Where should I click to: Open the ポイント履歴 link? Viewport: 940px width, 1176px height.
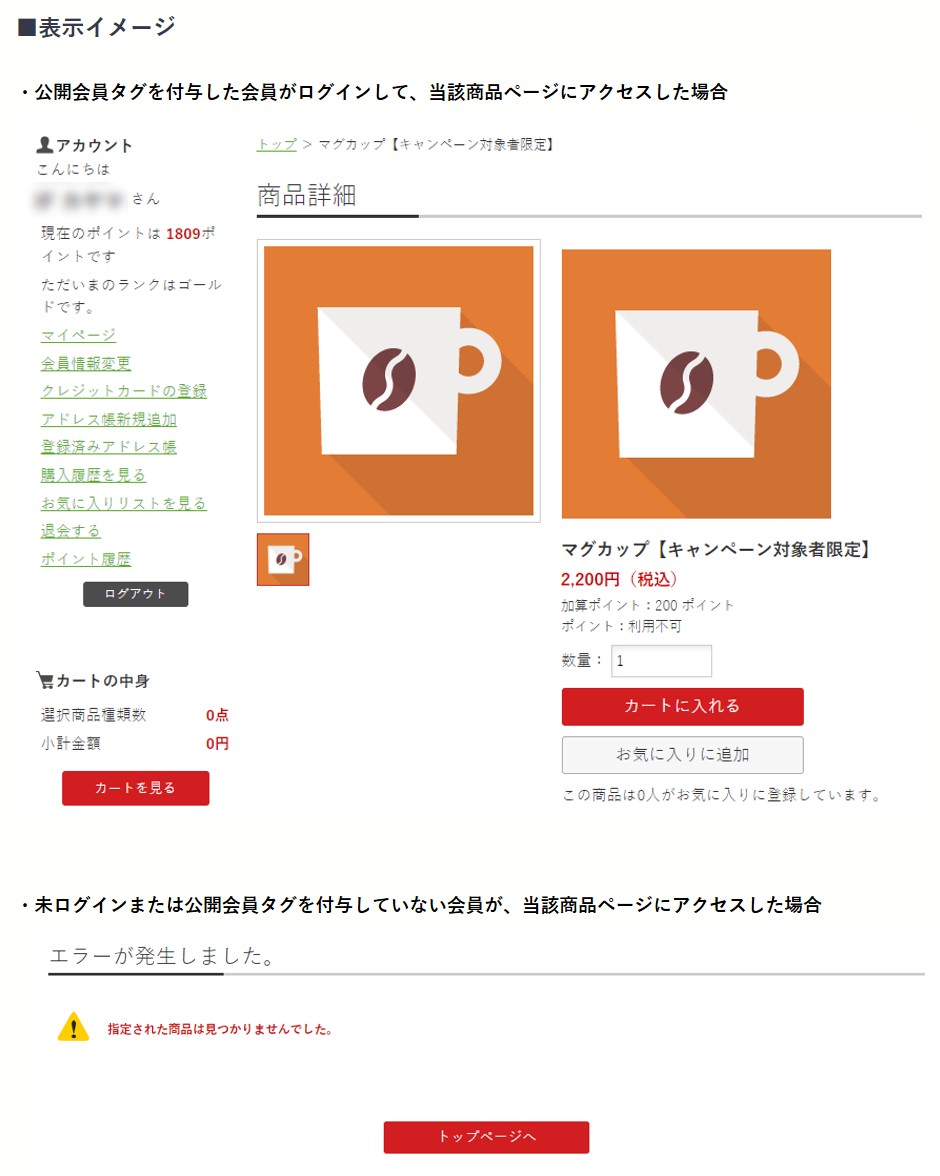[x=86, y=559]
